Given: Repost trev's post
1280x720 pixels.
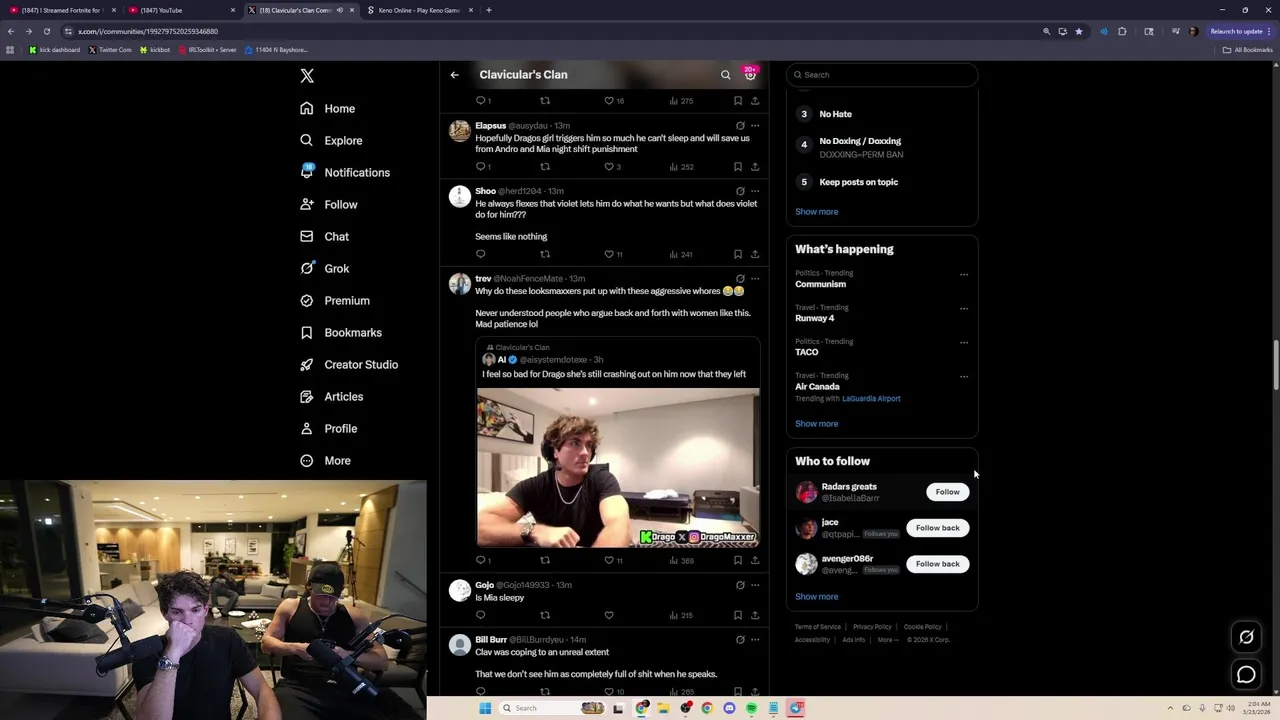Looking at the screenshot, I should pos(545,560).
